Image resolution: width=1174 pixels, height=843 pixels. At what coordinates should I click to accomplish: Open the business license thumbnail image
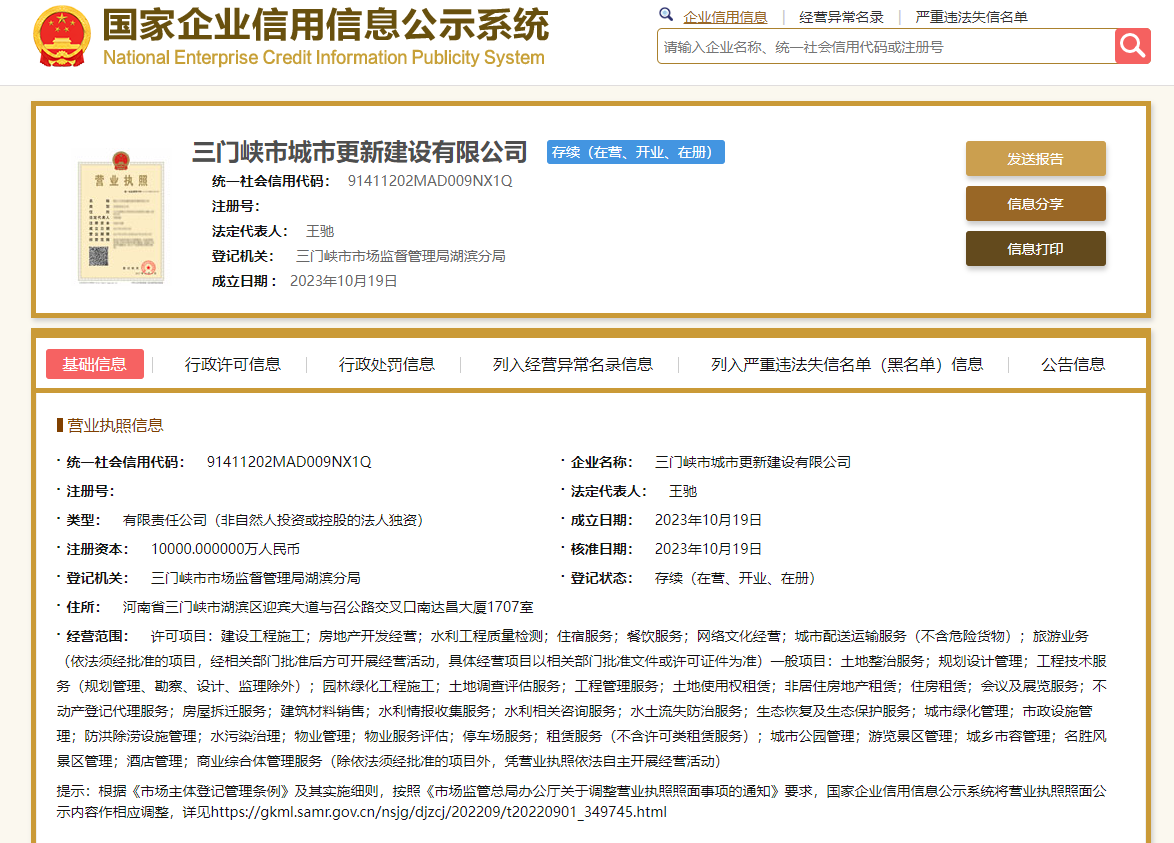(x=121, y=217)
